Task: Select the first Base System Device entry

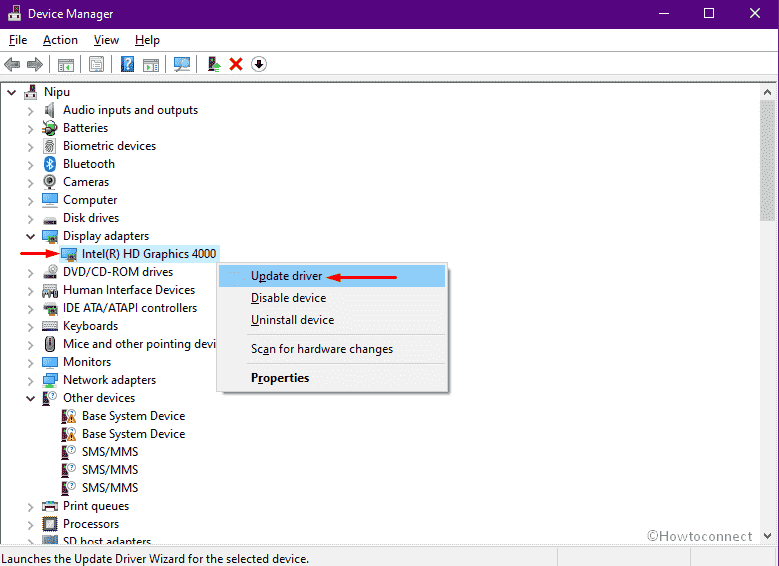Action: tap(133, 416)
